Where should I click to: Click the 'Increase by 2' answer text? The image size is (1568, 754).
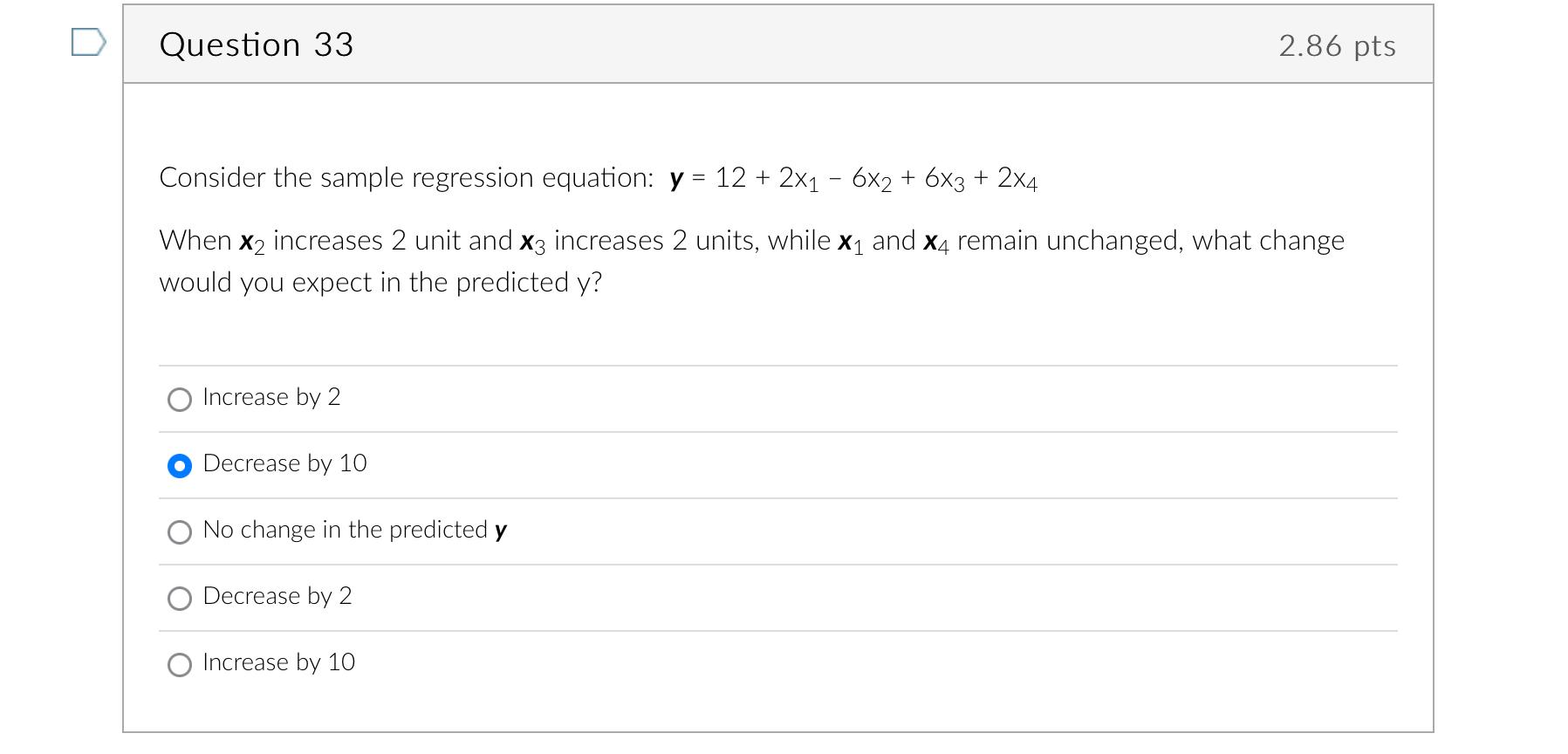coord(271,398)
